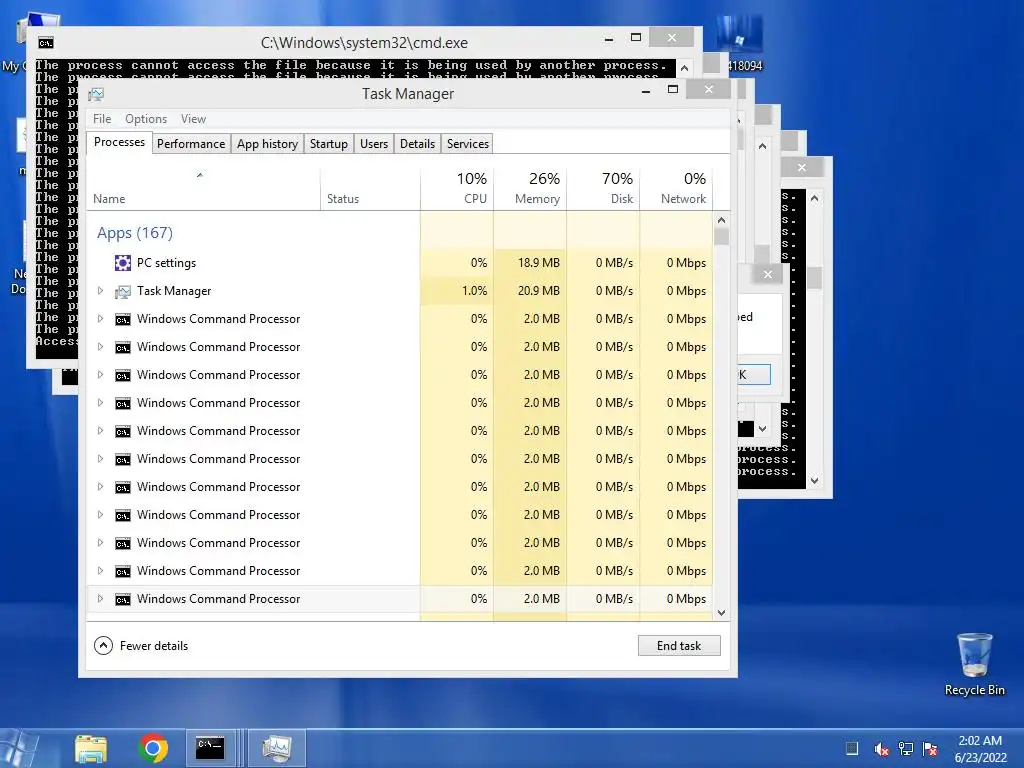Viewport: 1024px width, 768px height.
Task: Click the network tray icon
Action: [x=905, y=749]
